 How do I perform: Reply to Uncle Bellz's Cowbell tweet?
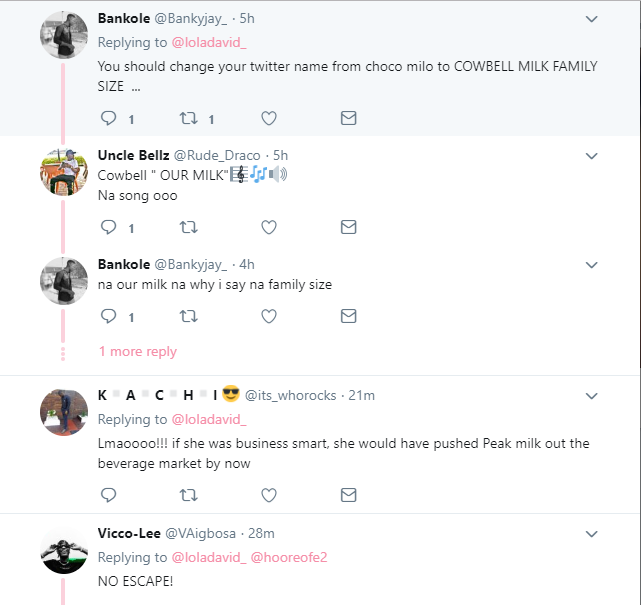pos(109,228)
